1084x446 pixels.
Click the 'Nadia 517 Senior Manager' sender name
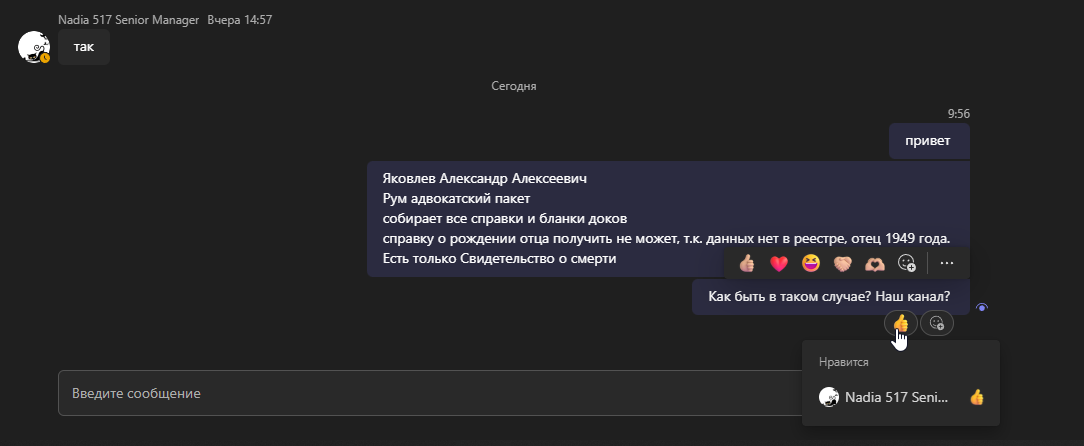point(127,20)
